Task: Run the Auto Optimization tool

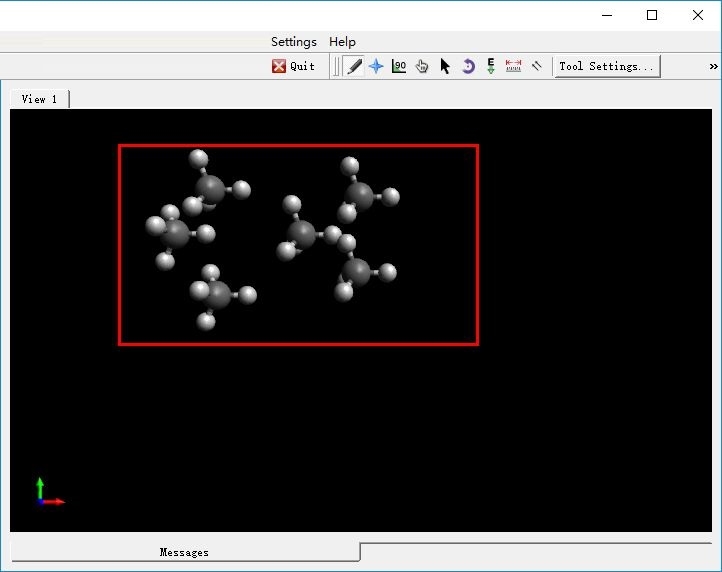Action: click(491, 66)
